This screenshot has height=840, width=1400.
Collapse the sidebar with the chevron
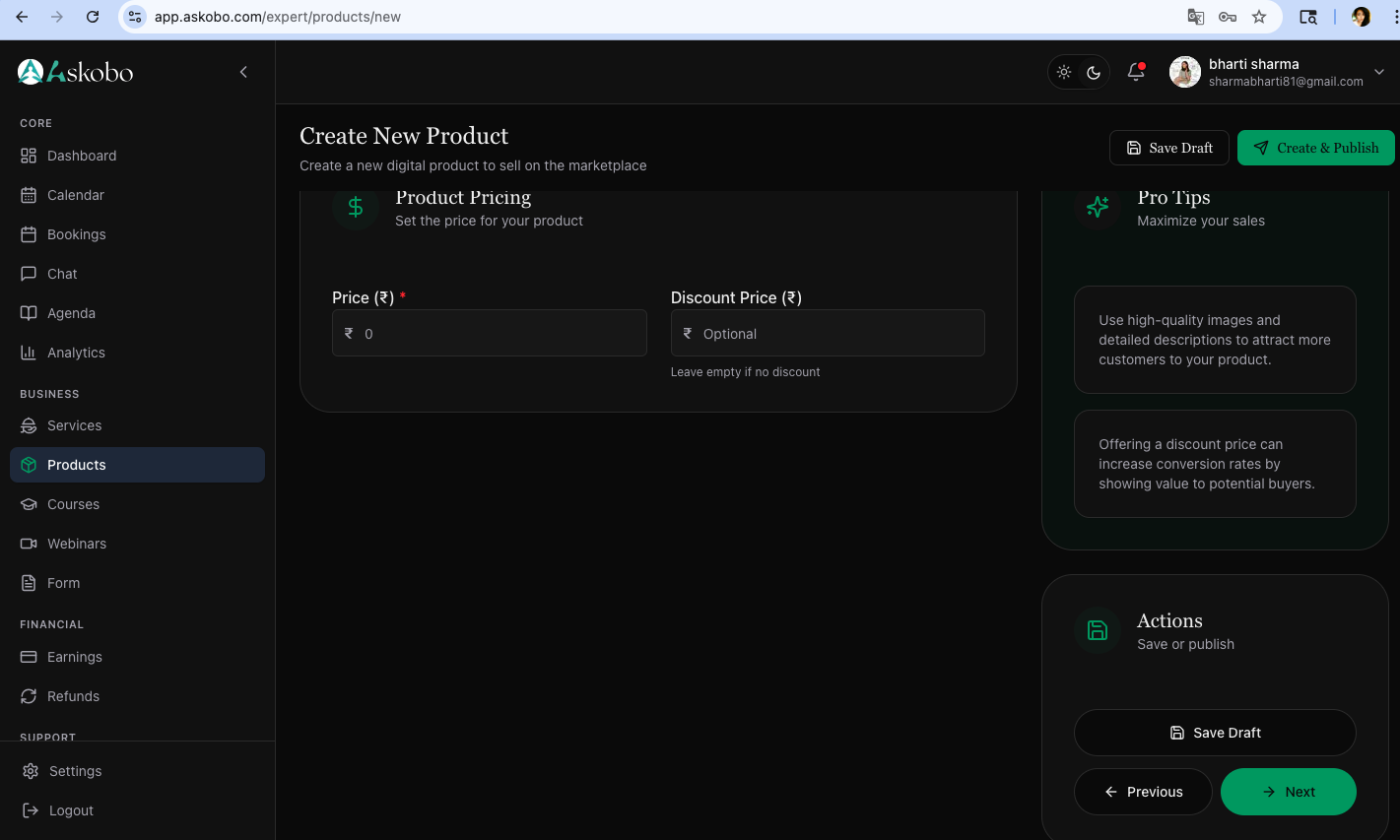click(243, 72)
